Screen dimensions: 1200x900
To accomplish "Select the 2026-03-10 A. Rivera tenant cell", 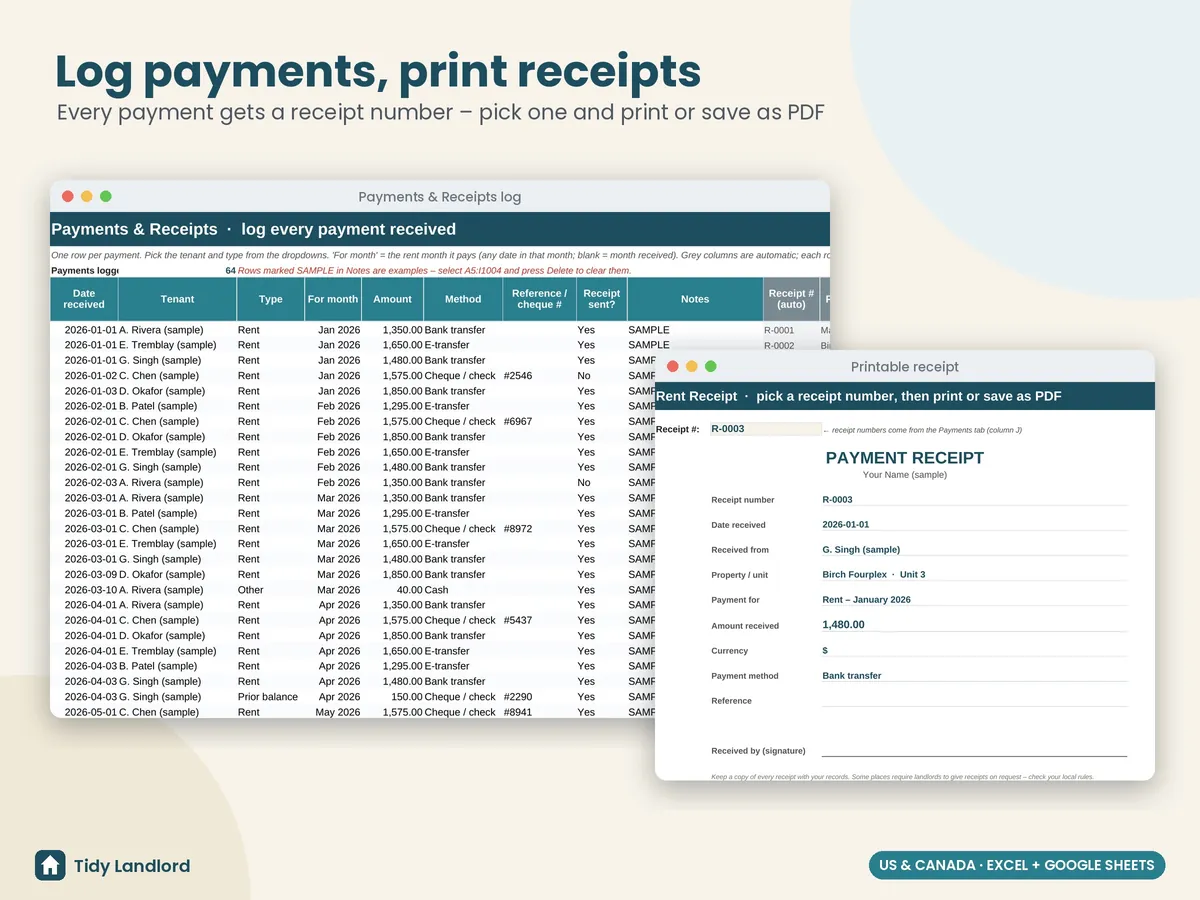I will click(178, 590).
